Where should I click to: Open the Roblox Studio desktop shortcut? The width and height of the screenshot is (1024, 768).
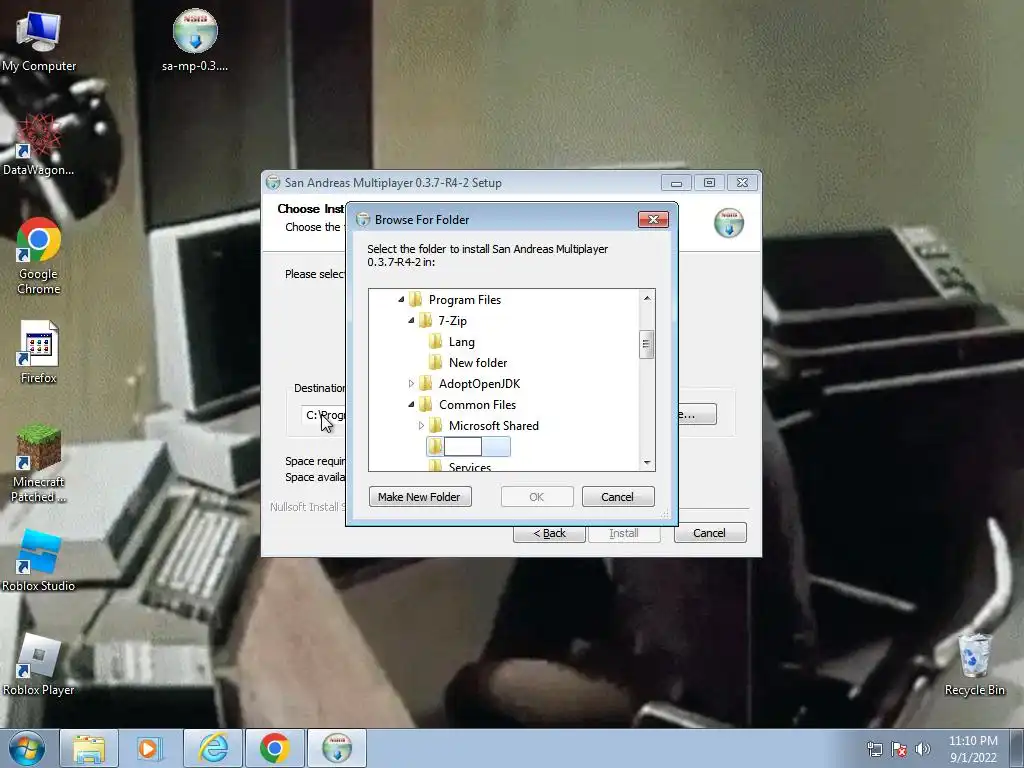click(x=39, y=560)
